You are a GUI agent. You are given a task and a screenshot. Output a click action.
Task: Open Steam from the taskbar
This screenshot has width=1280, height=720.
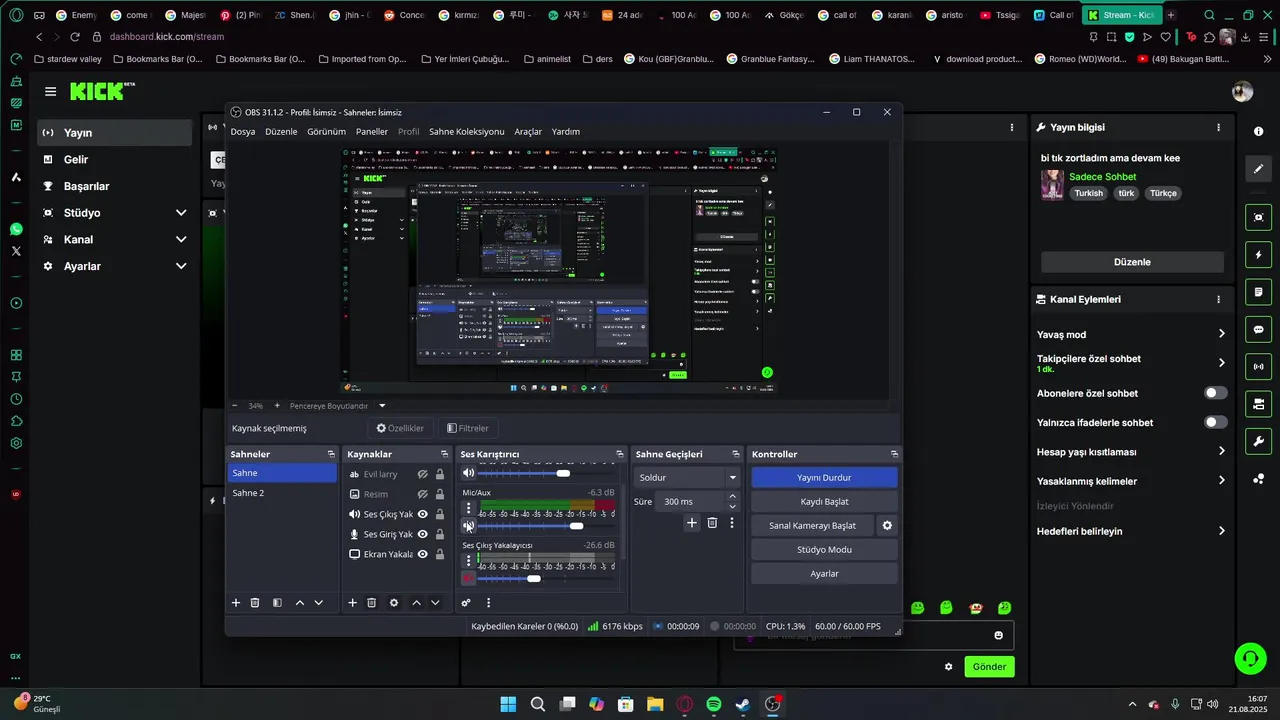pyautogui.click(x=743, y=704)
